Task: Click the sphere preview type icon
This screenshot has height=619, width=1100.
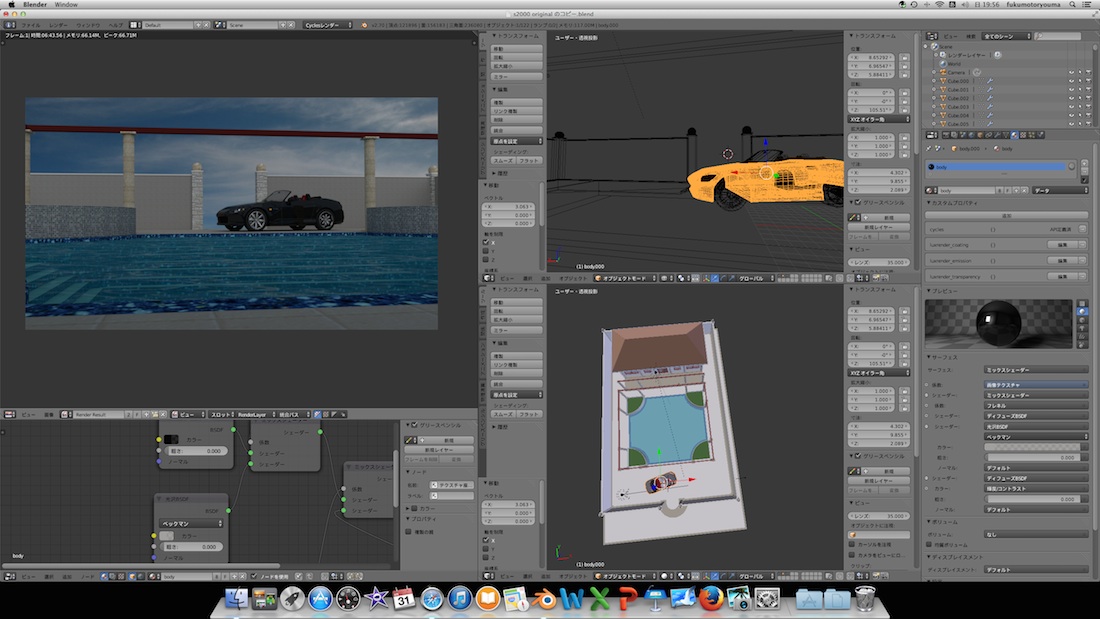Action: click(1082, 312)
